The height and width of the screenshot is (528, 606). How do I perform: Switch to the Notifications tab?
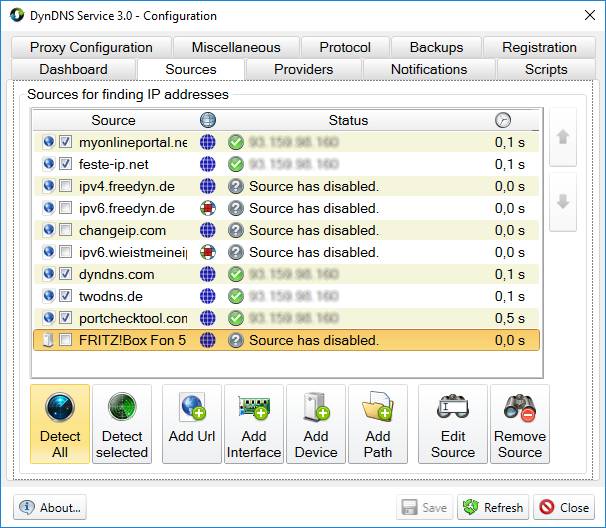pyautogui.click(x=429, y=69)
